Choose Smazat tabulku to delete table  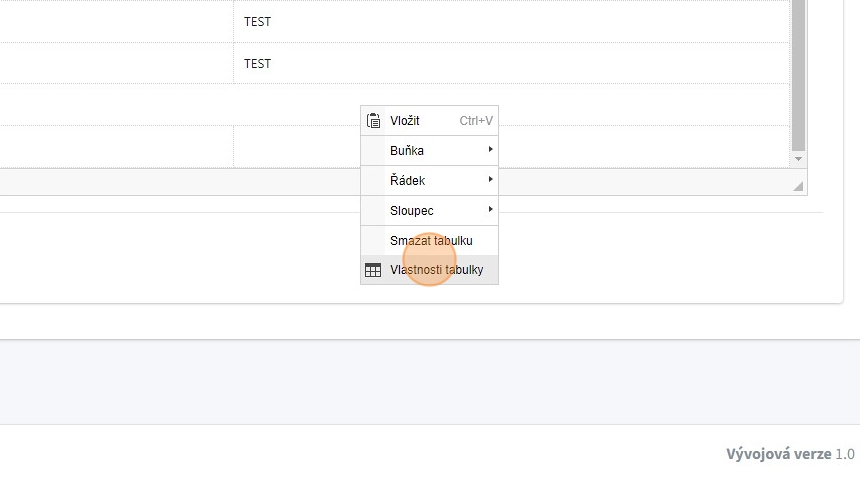431,241
